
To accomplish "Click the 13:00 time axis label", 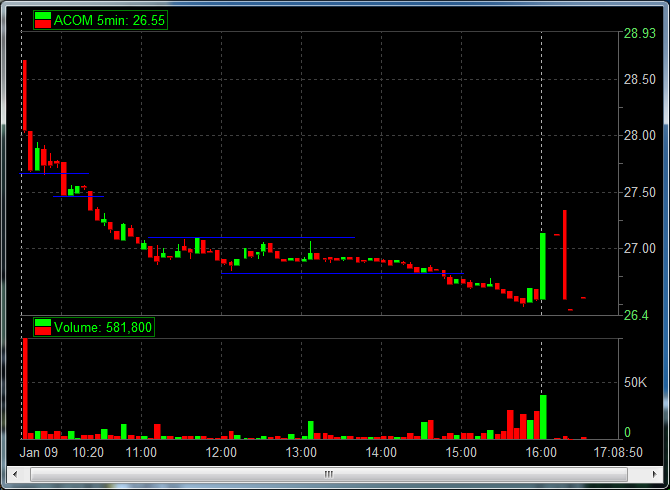I will click(301, 452).
